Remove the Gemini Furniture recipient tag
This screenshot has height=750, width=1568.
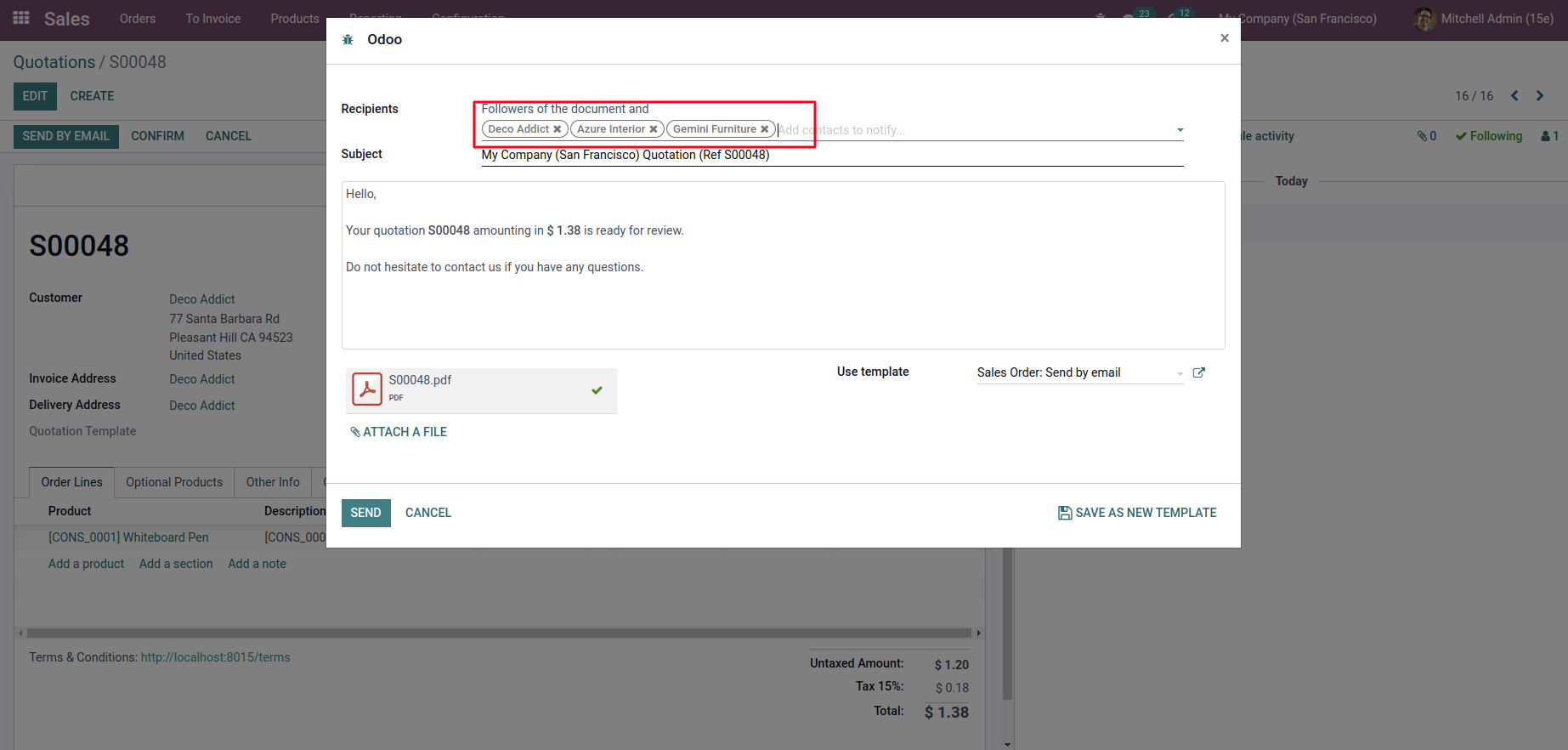point(764,129)
